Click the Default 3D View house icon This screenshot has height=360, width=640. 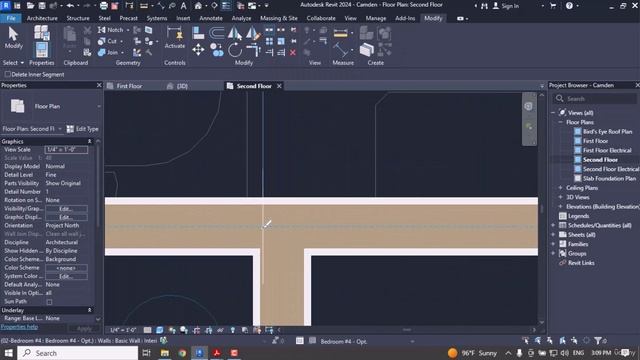[198, 6]
